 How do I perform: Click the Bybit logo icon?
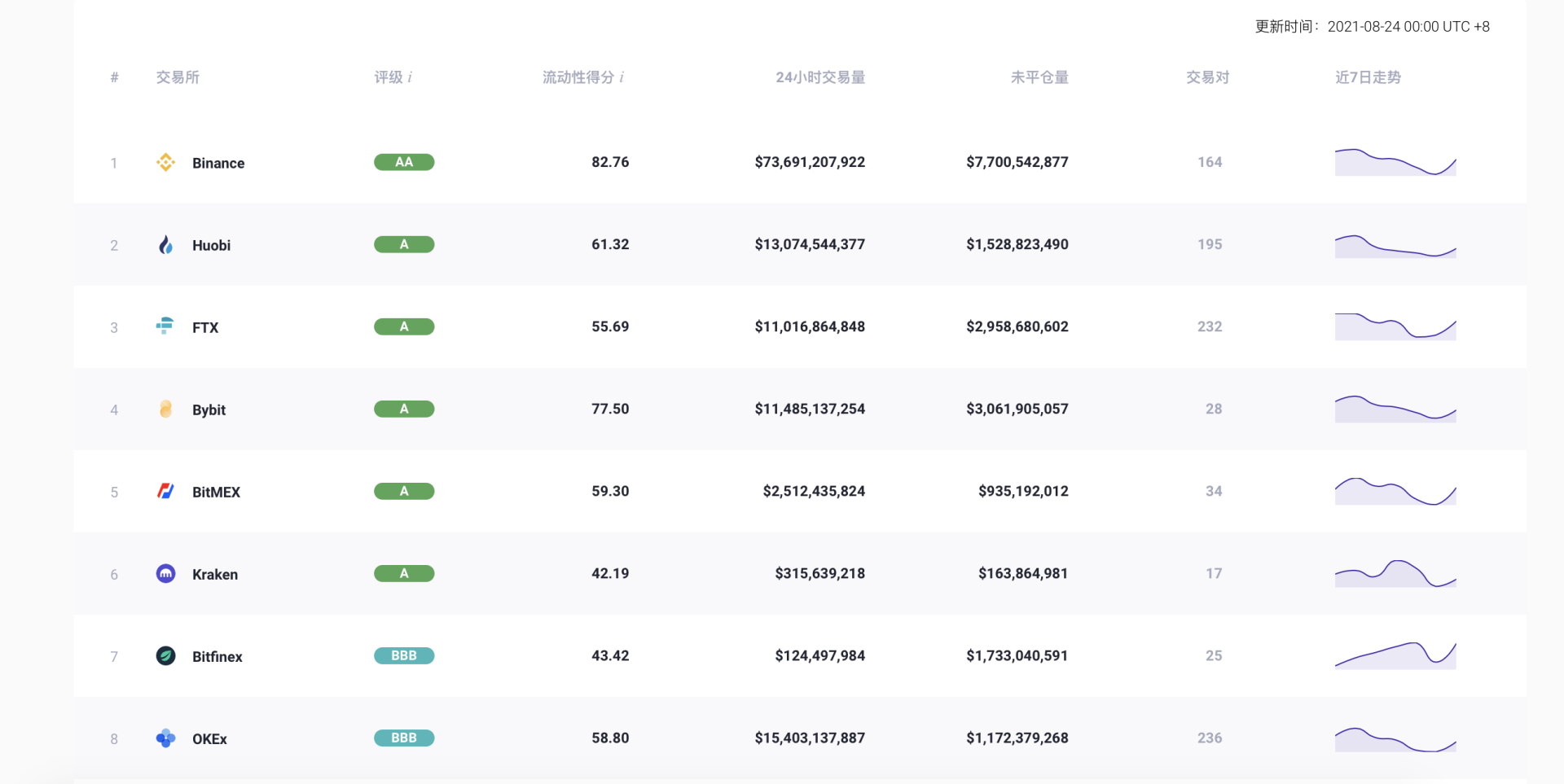click(x=165, y=409)
